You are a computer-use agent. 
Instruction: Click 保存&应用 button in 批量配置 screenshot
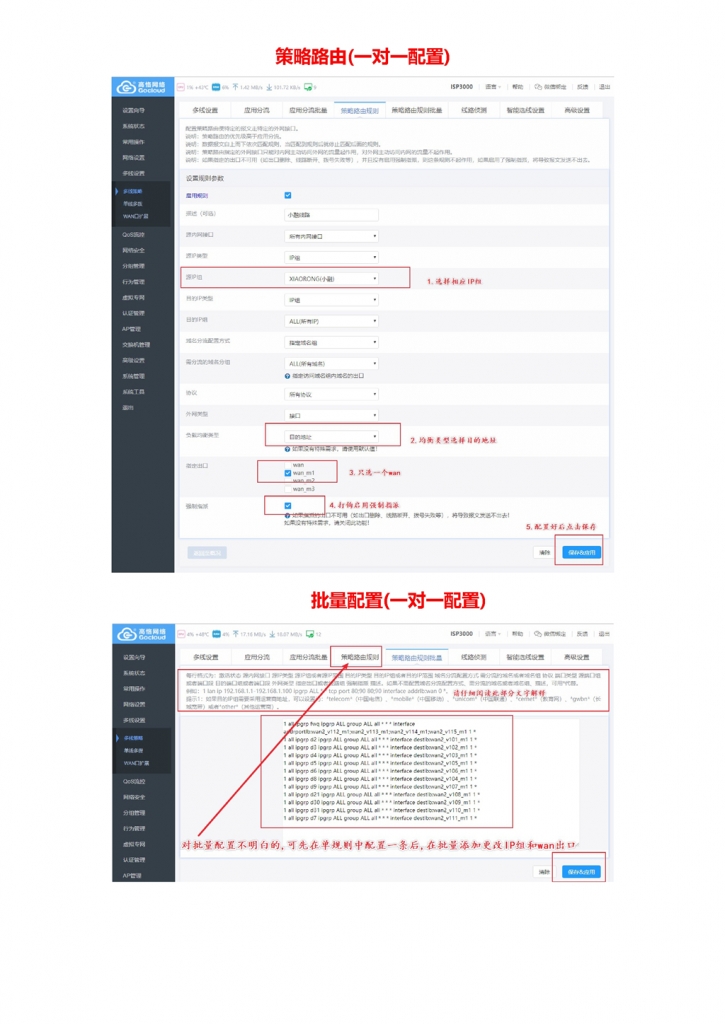click(581, 872)
